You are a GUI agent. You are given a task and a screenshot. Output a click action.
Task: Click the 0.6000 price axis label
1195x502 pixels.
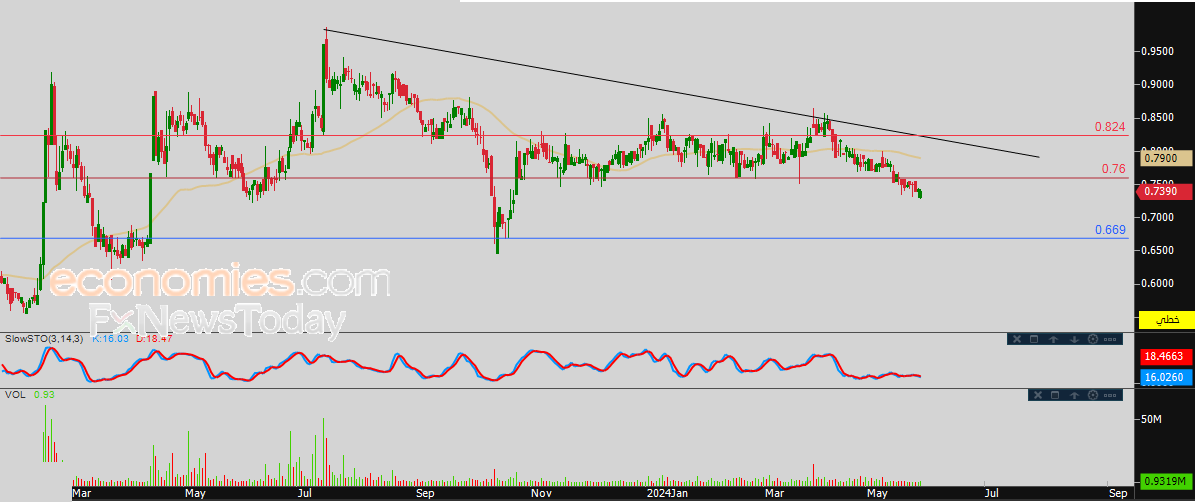(x=1156, y=284)
